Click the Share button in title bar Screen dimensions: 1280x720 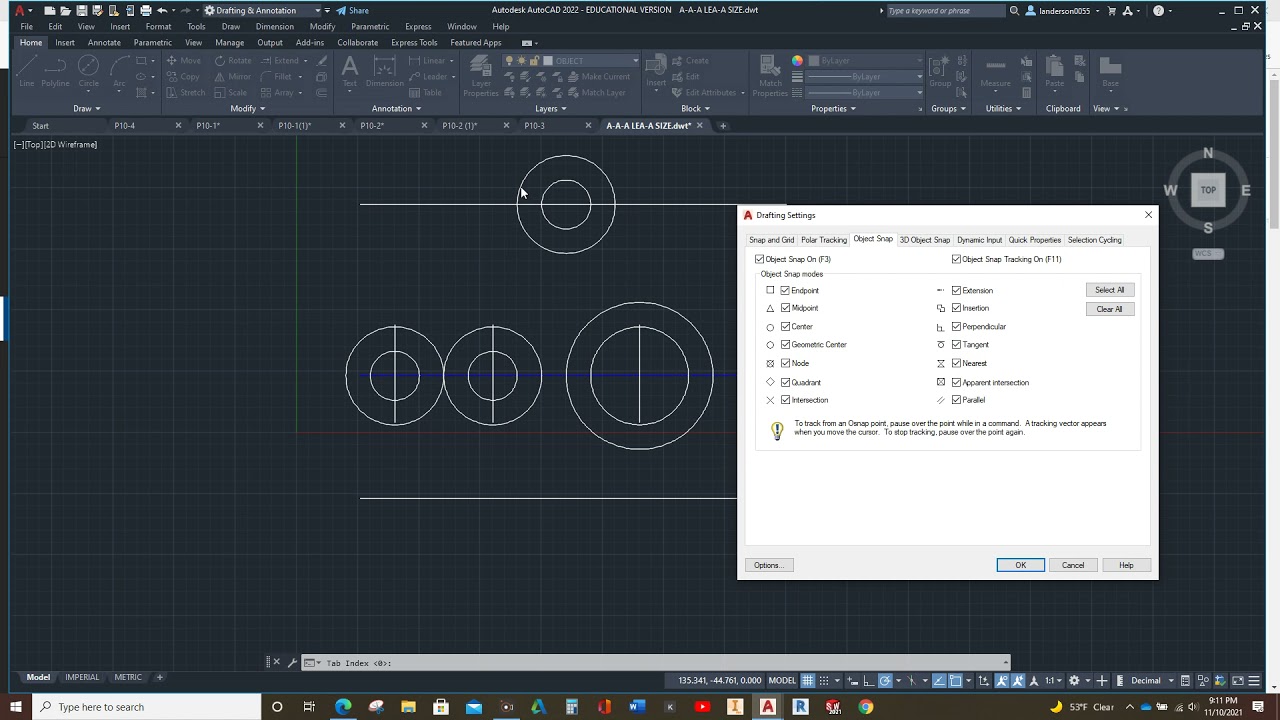coord(352,10)
